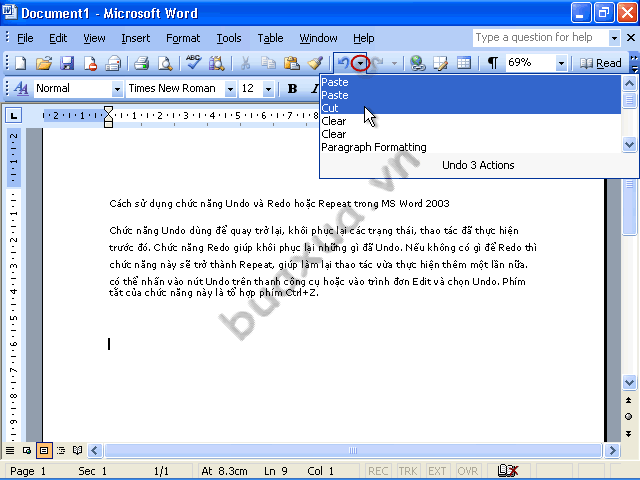Toggle OVR overtype indicator

(x=467, y=471)
